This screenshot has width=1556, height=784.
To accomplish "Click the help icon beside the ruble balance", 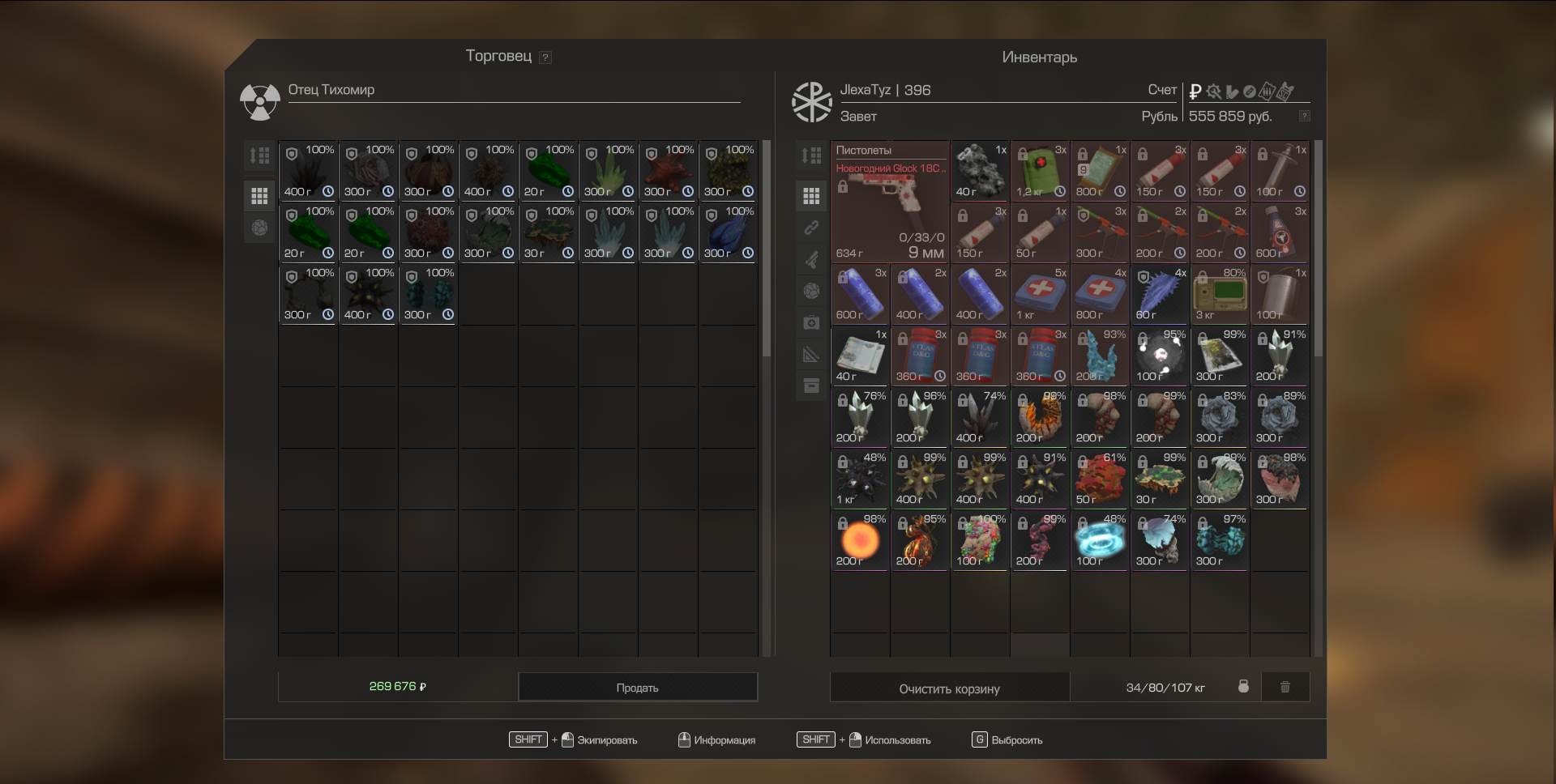I will coord(1304,116).
